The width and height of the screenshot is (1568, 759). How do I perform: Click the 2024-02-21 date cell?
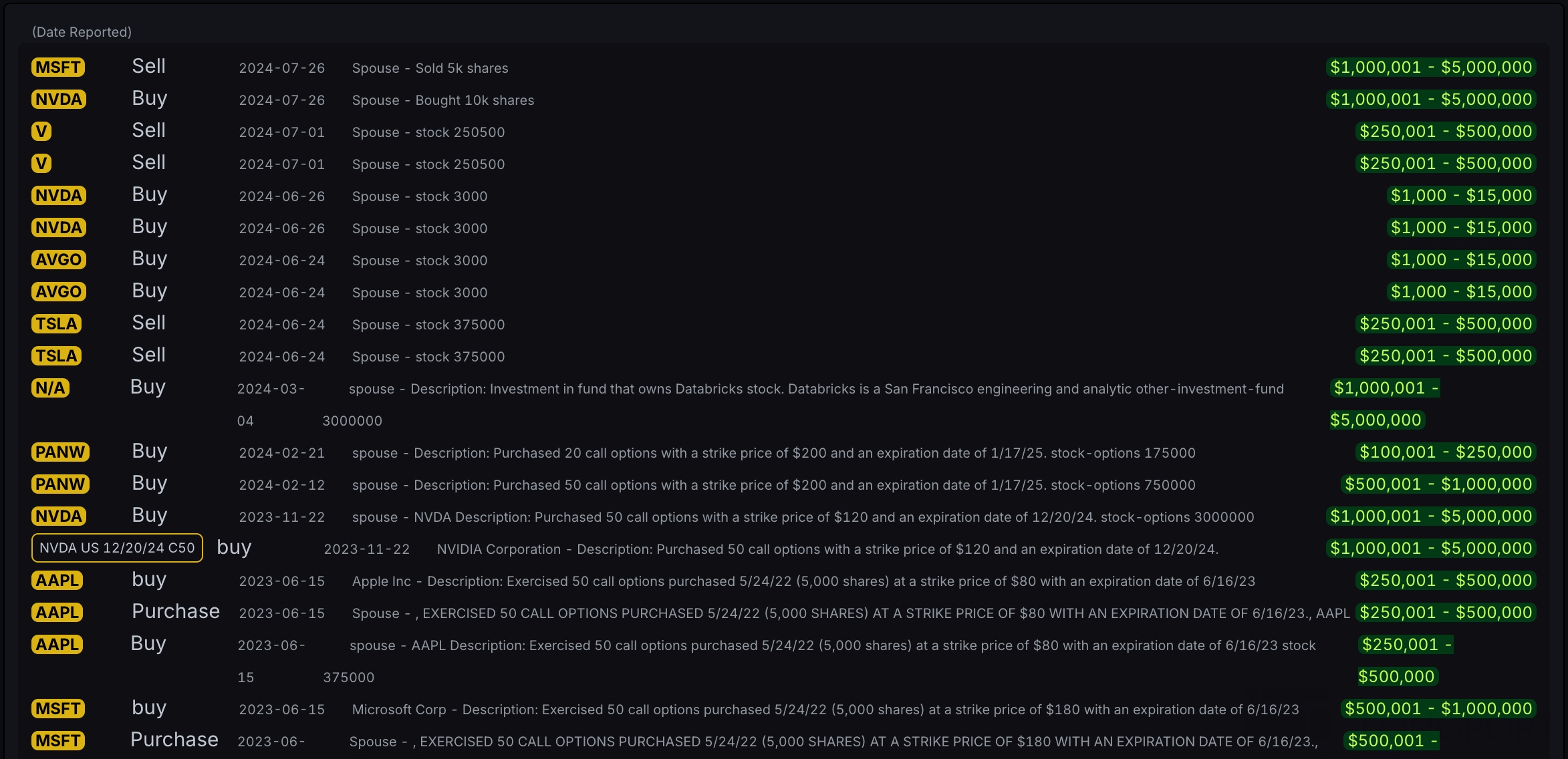point(282,453)
